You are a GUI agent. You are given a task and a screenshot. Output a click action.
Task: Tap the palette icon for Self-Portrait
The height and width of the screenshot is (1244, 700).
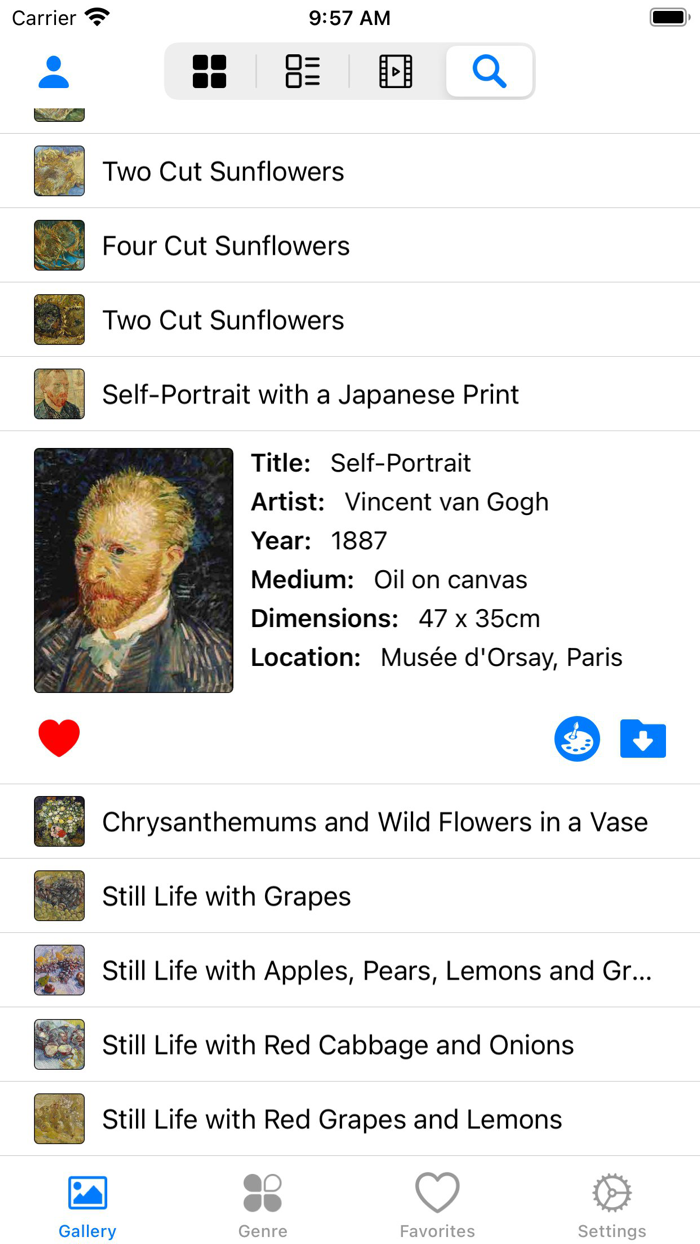577,739
